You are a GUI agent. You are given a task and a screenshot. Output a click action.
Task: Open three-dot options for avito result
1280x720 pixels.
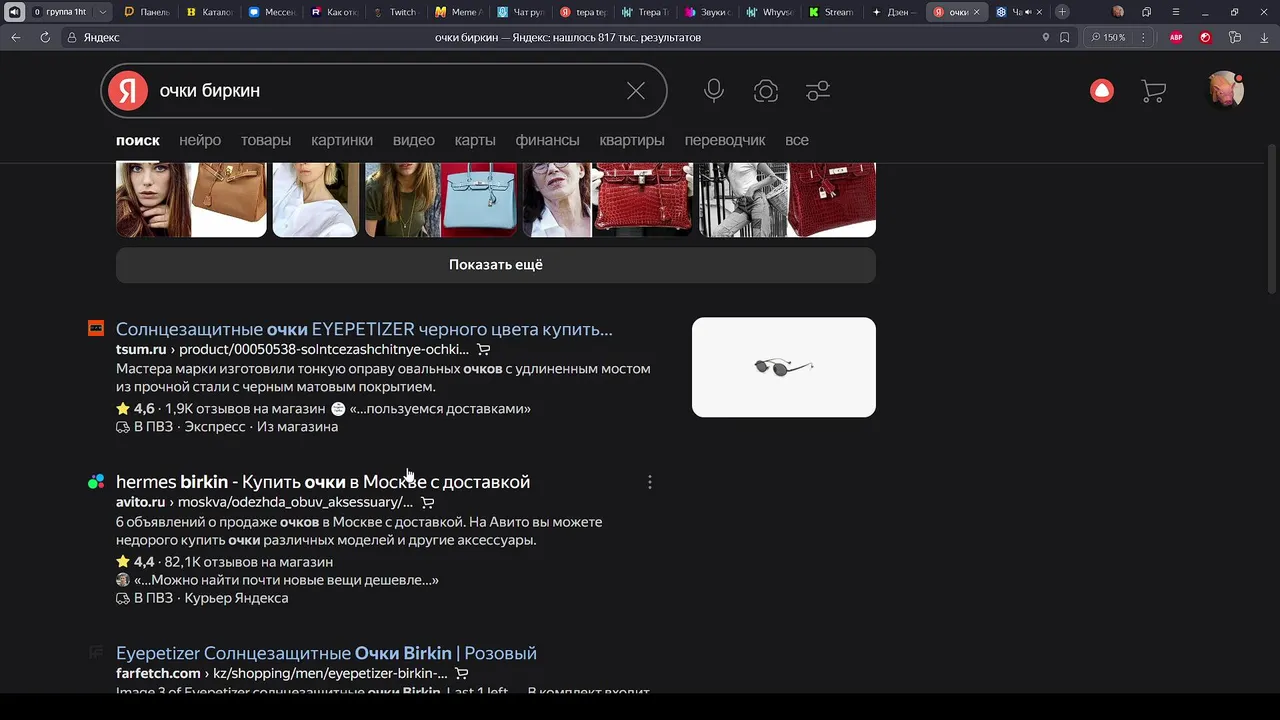click(x=650, y=482)
